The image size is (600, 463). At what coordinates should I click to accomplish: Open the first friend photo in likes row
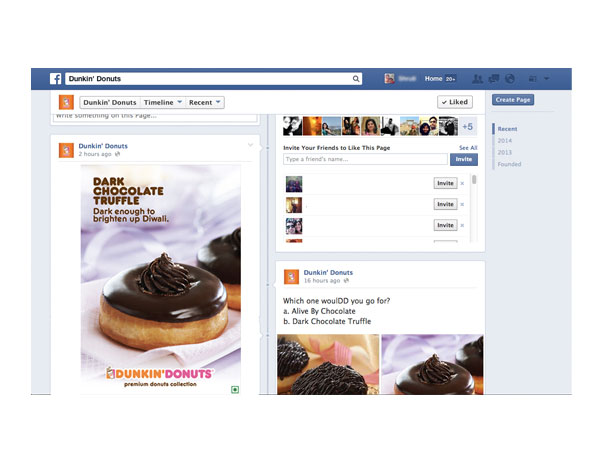pos(292,126)
